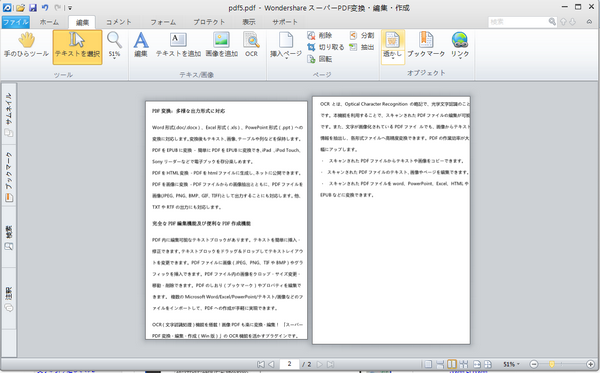The width and height of the screenshot is (600, 373).
Task: Go to the first page button
Action: click(x=261, y=364)
